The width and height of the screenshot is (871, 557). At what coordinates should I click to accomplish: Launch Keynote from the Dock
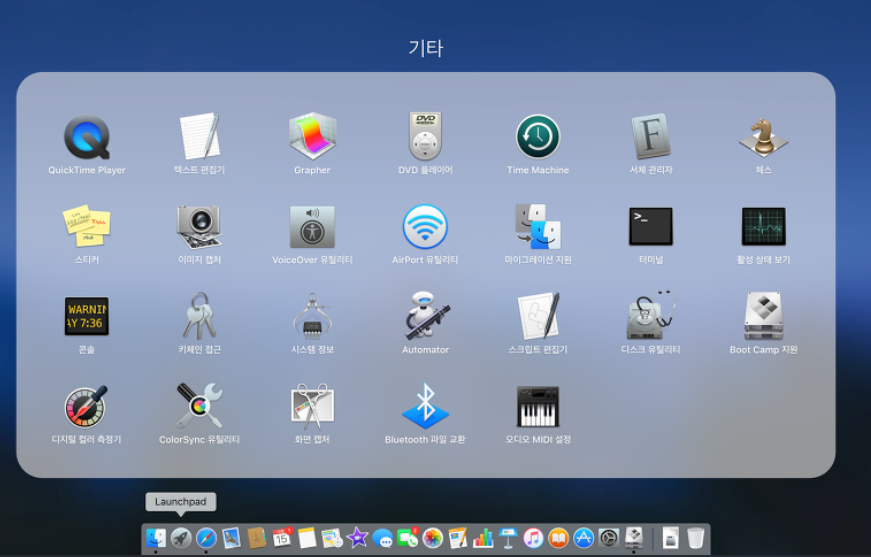click(x=508, y=538)
